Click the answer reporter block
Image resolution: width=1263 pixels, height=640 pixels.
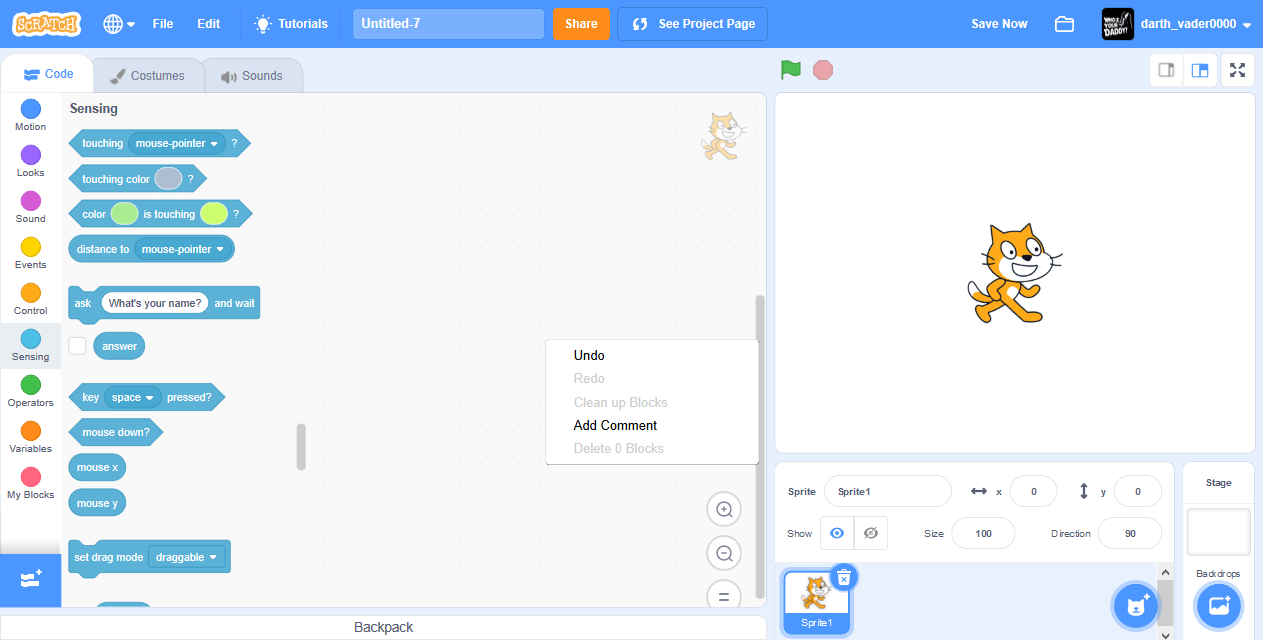pyautogui.click(x=119, y=346)
